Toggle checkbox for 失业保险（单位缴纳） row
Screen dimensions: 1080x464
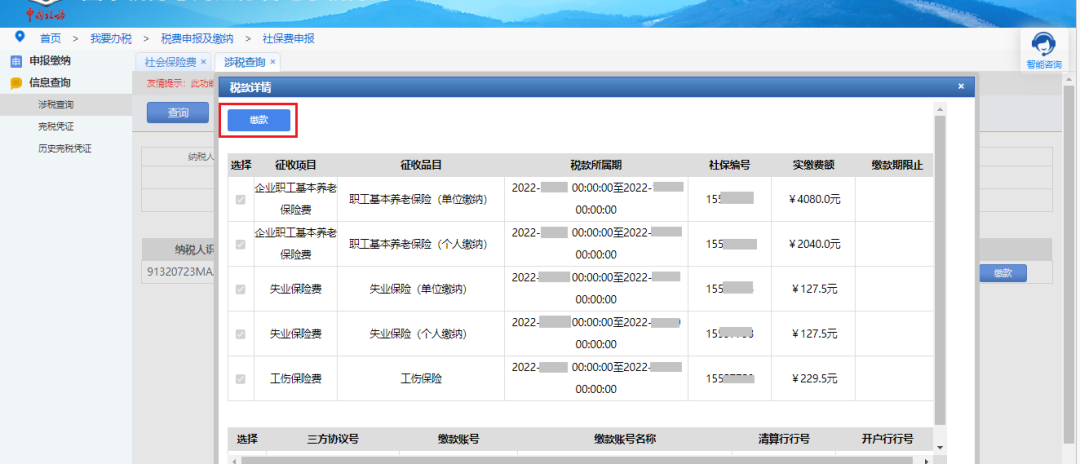(240, 289)
